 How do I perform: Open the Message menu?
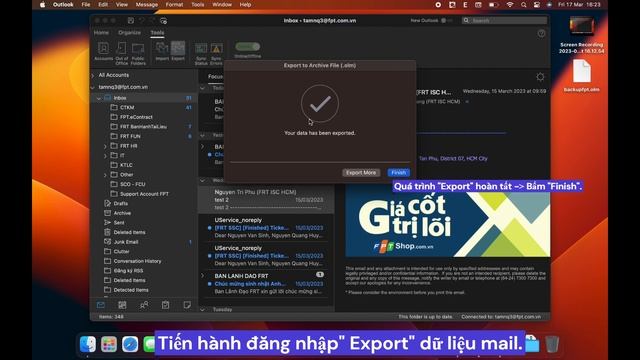pos(147,5)
